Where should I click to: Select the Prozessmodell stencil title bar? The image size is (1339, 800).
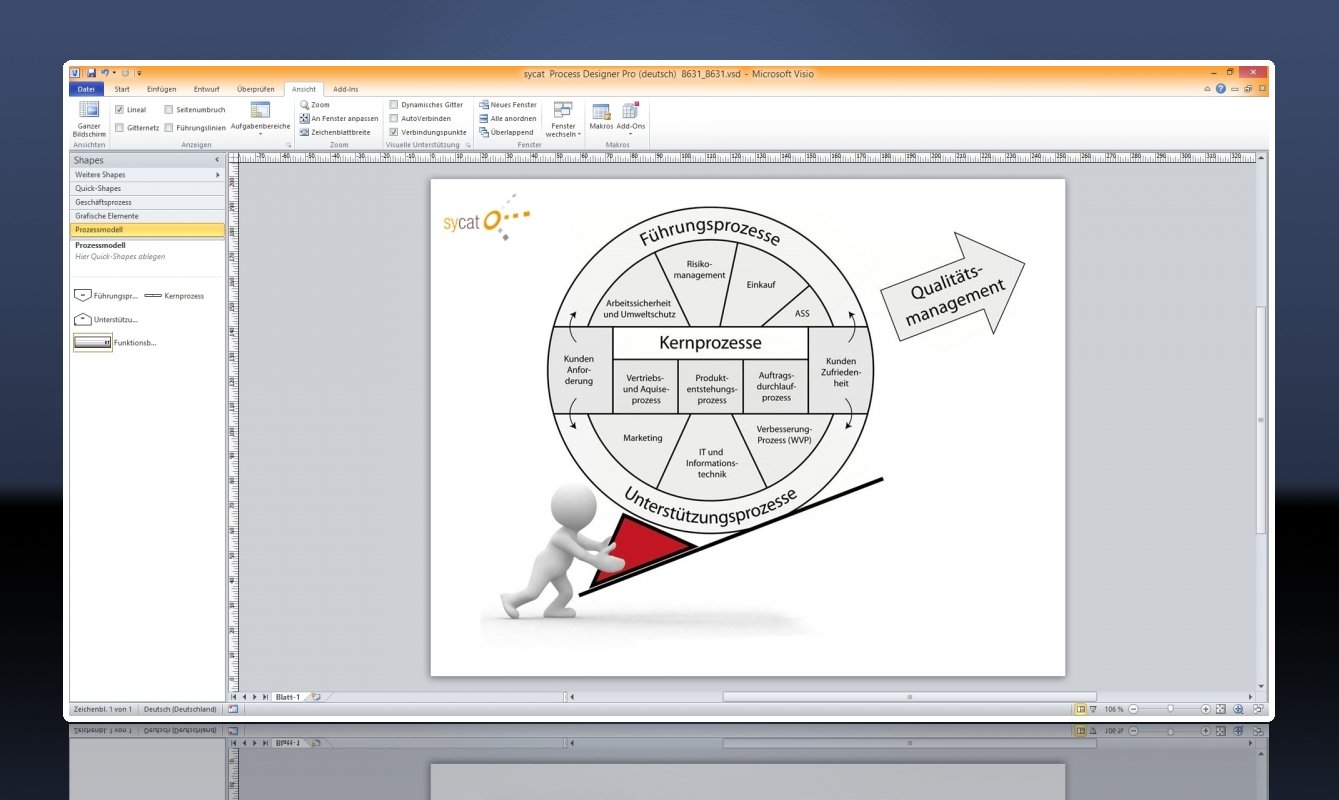[x=147, y=230]
